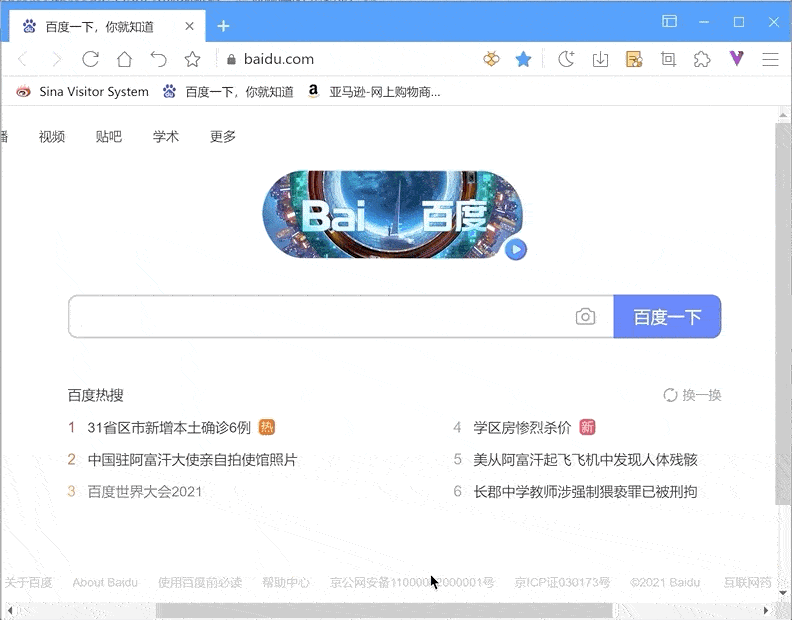Click the blue bookmarked star icon
This screenshot has width=792, height=620.
click(523, 59)
